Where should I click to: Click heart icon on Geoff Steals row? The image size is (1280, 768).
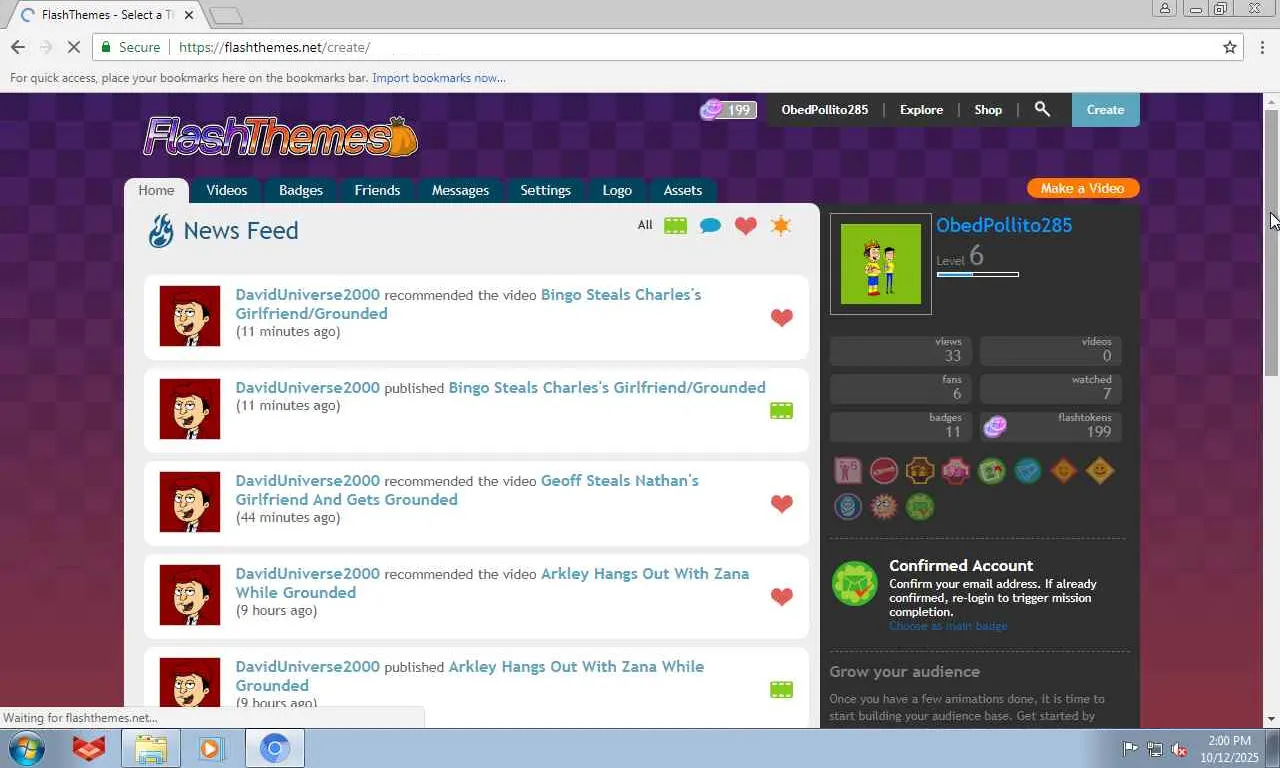[781, 503]
